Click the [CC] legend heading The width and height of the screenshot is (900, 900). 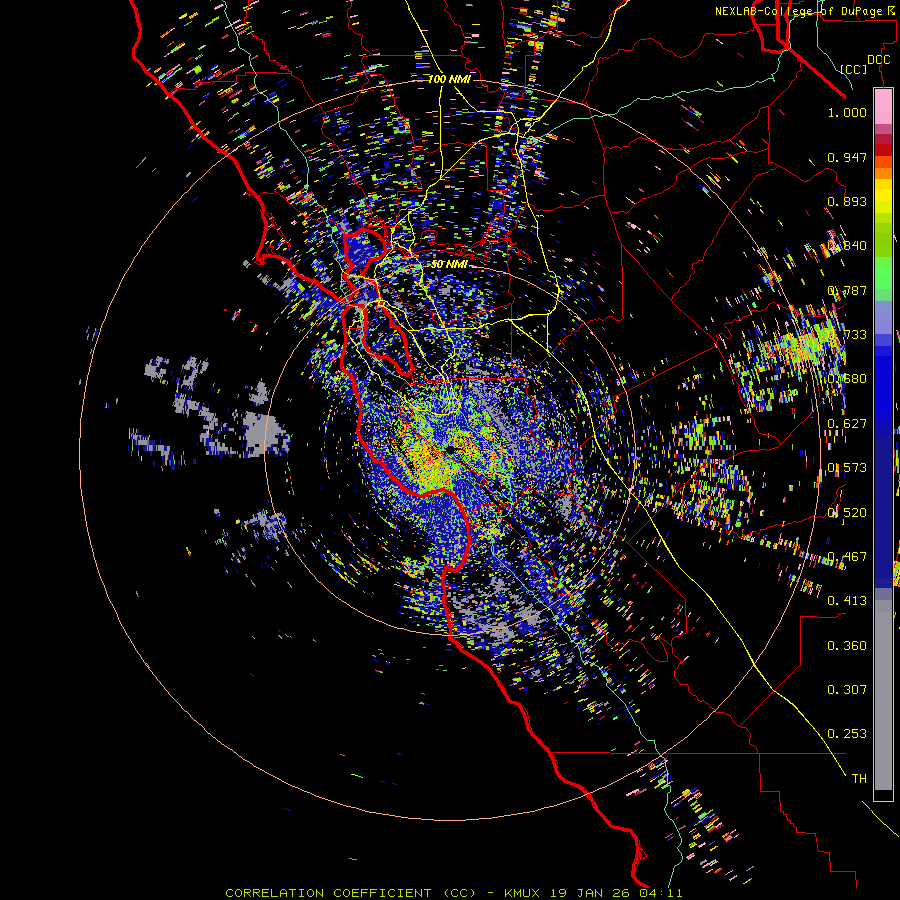(854, 69)
